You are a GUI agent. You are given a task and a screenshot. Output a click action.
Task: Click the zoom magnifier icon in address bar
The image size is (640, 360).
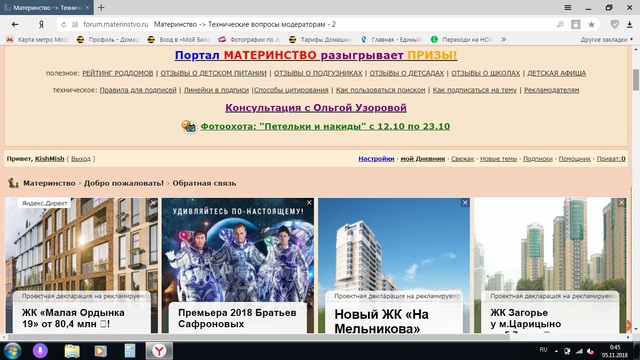pos(560,24)
